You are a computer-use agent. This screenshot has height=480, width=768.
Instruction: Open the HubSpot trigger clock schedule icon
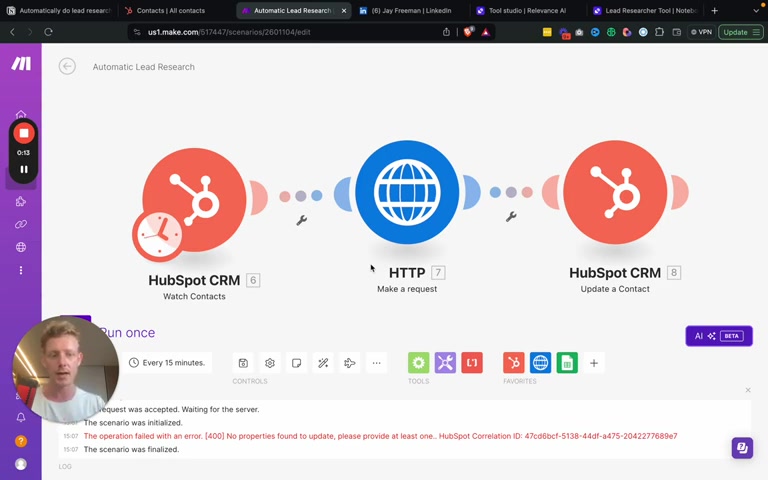(x=158, y=236)
